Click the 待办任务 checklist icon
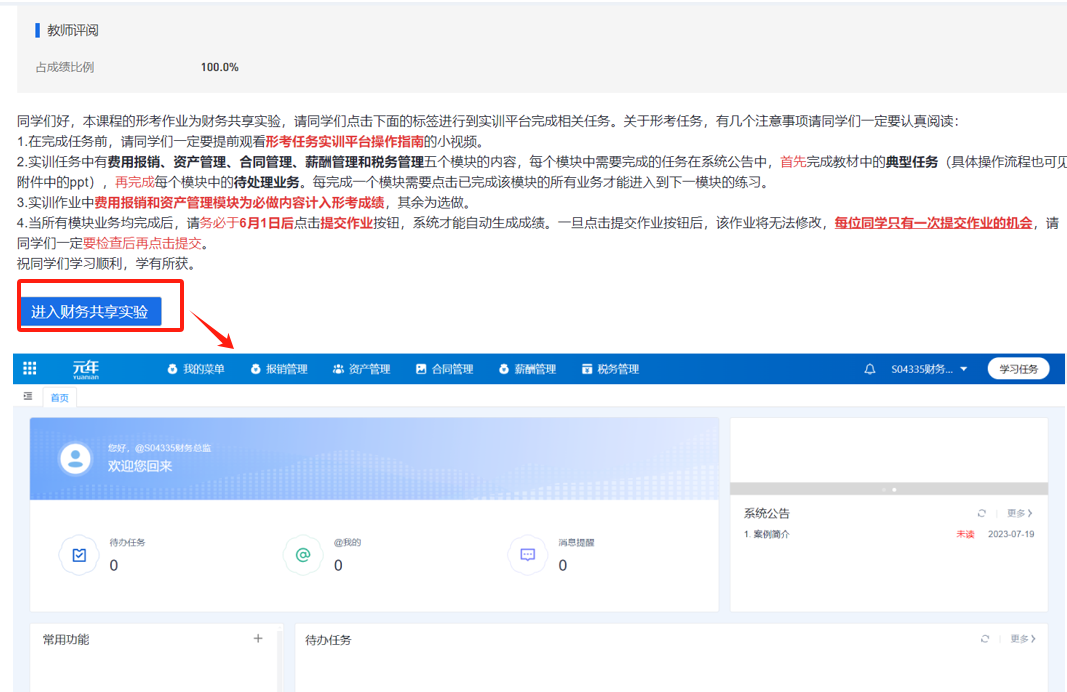The height and width of the screenshot is (692, 1067). pos(78,554)
